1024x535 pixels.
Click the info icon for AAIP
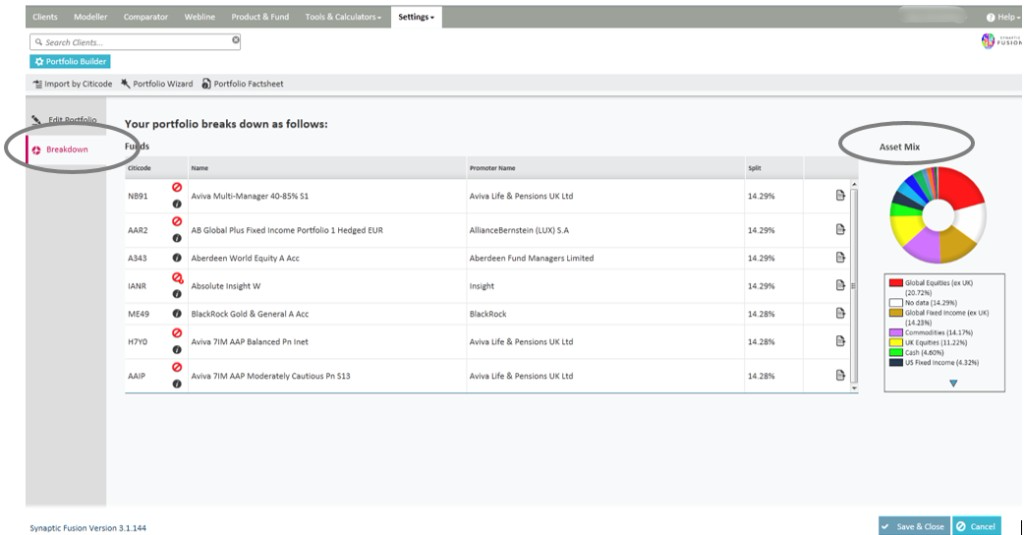tap(176, 383)
